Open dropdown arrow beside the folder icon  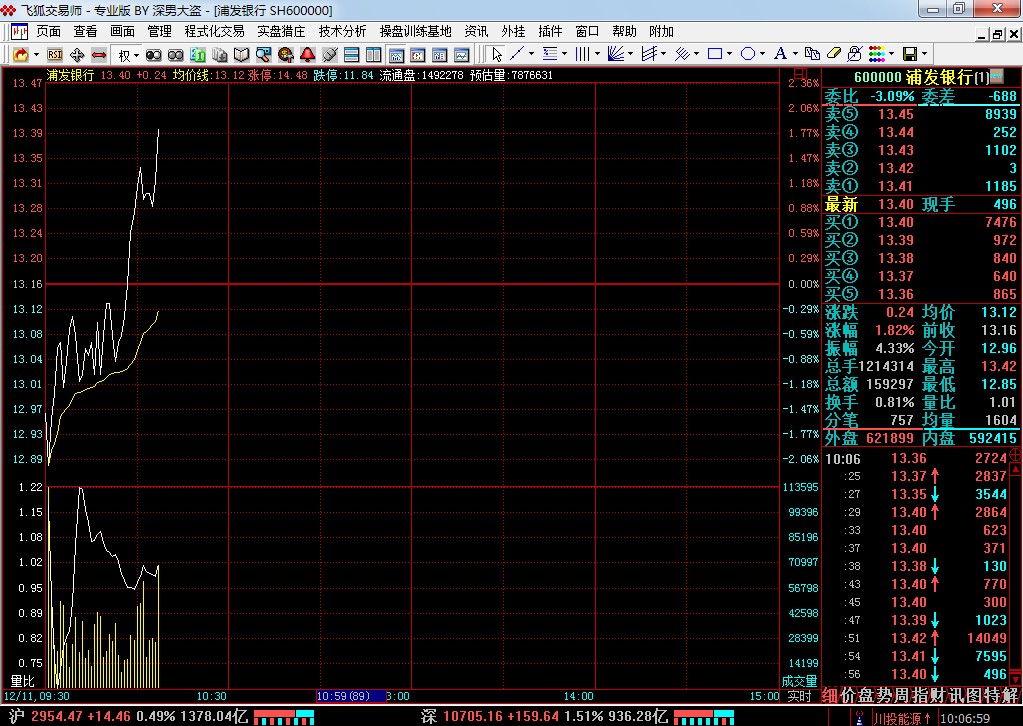pyautogui.click(x=36, y=55)
